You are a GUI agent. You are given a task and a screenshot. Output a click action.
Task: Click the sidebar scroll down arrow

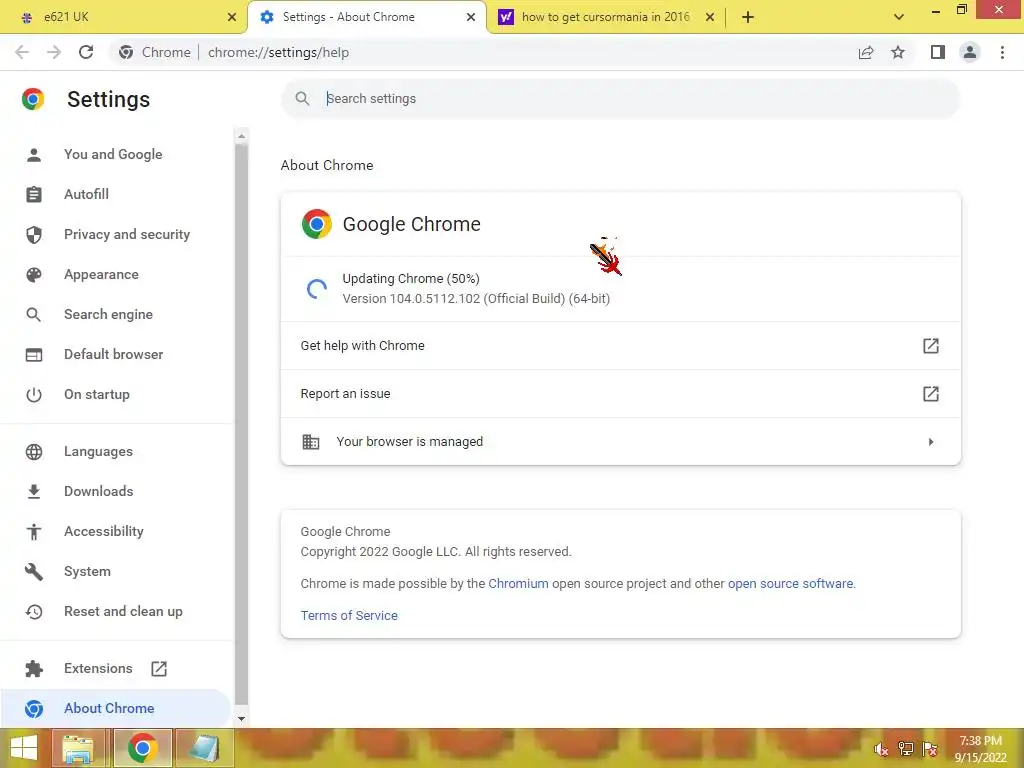pyautogui.click(x=241, y=718)
